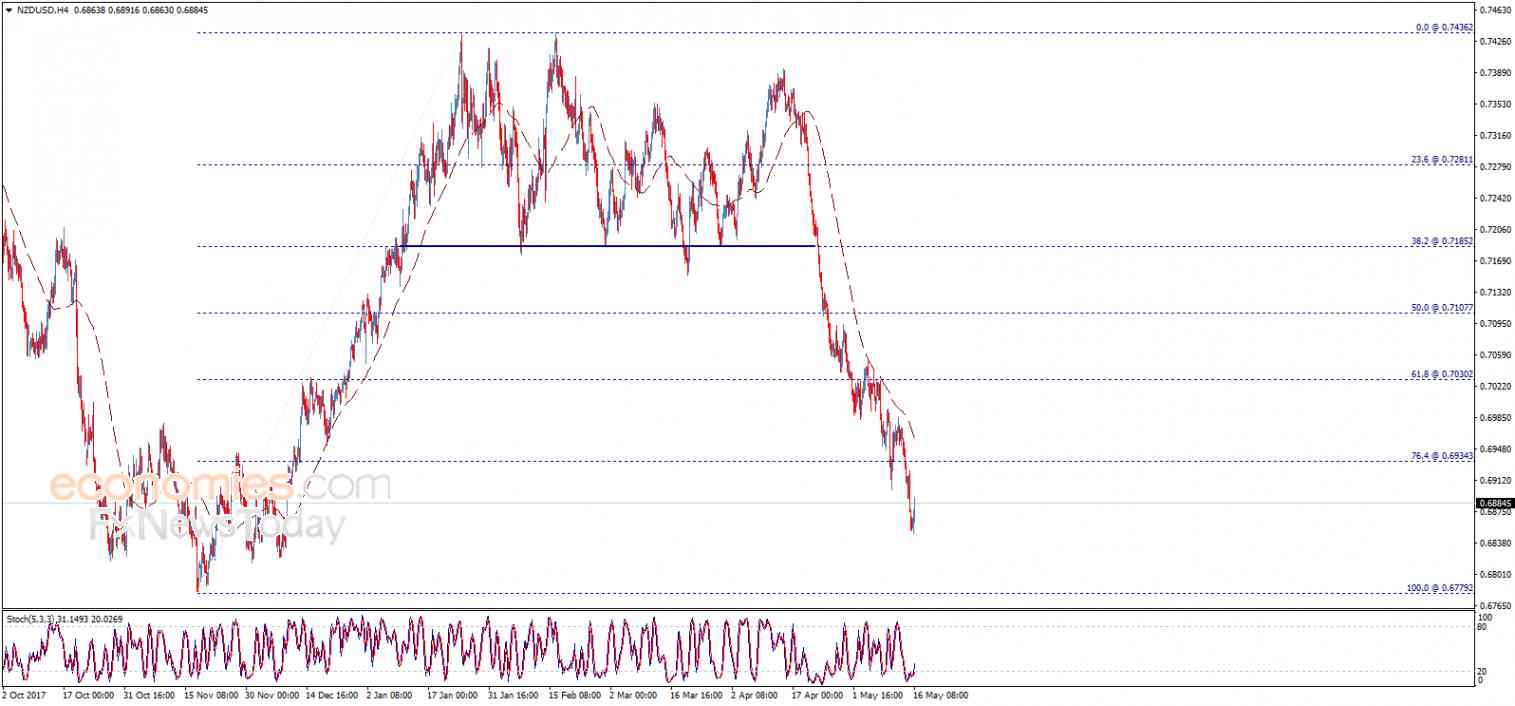Click the 0.73160 price axis label
The width and height of the screenshot is (1515, 706).
1494,135
